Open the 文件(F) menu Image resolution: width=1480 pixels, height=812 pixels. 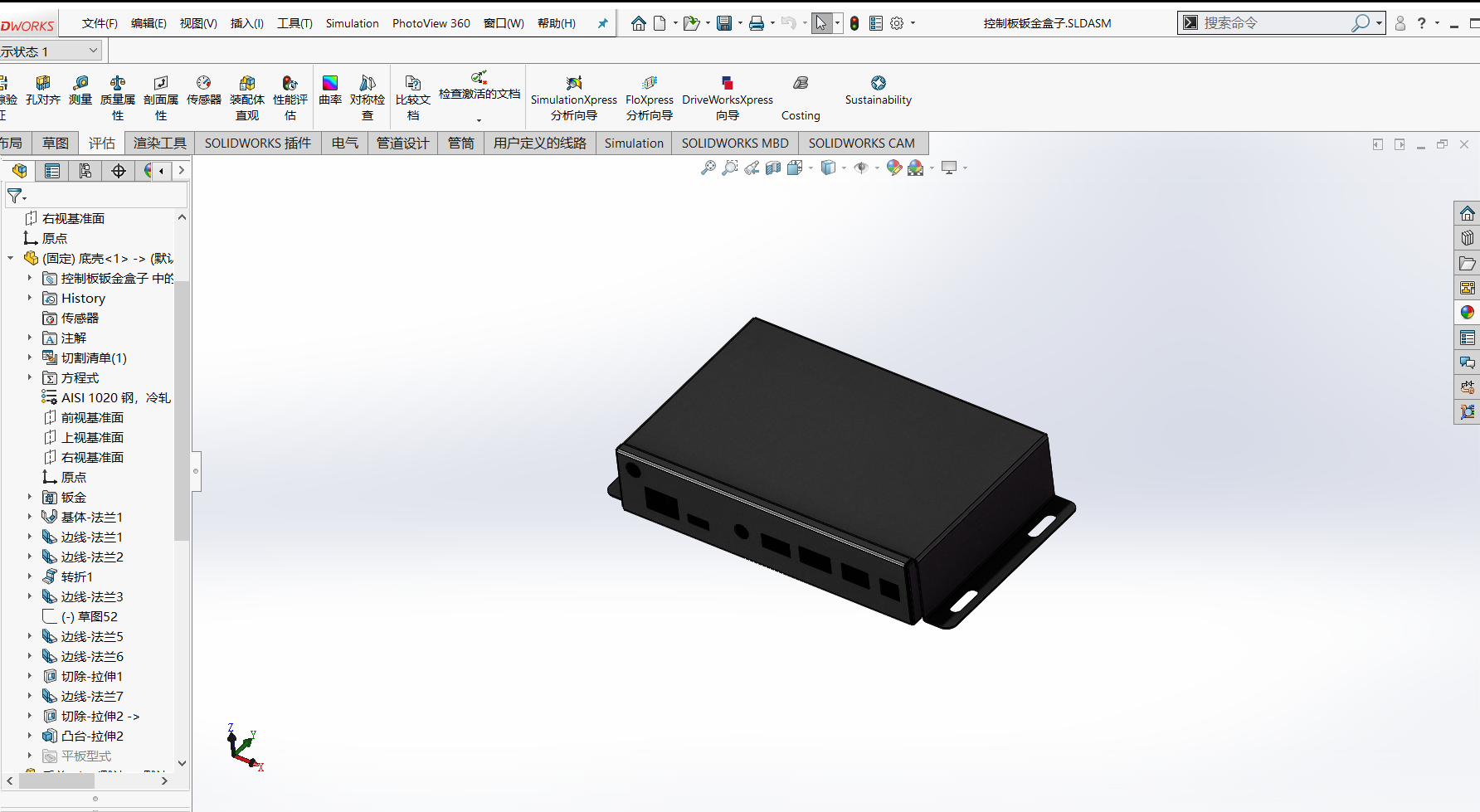tap(100, 23)
